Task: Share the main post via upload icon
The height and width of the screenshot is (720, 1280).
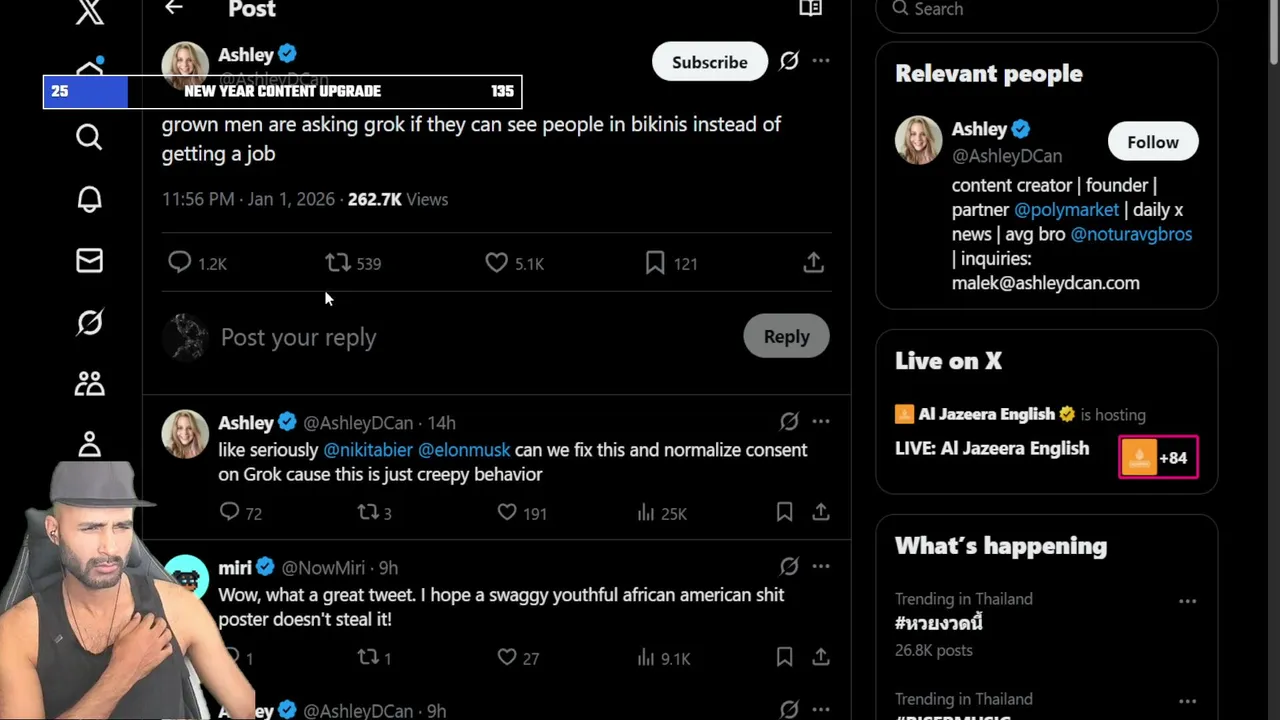Action: click(813, 263)
